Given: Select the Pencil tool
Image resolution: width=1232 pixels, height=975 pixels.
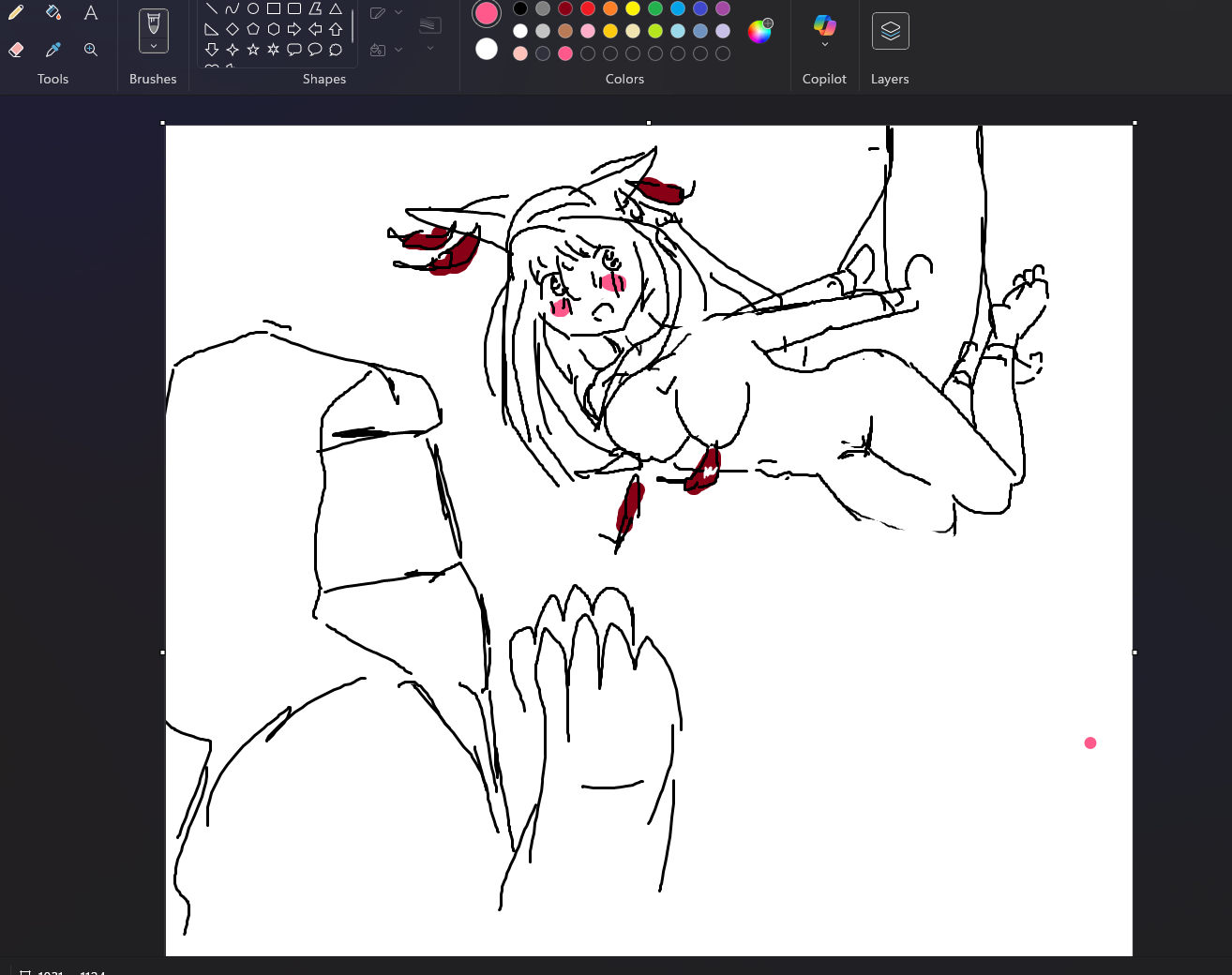Looking at the screenshot, I should [x=16, y=12].
